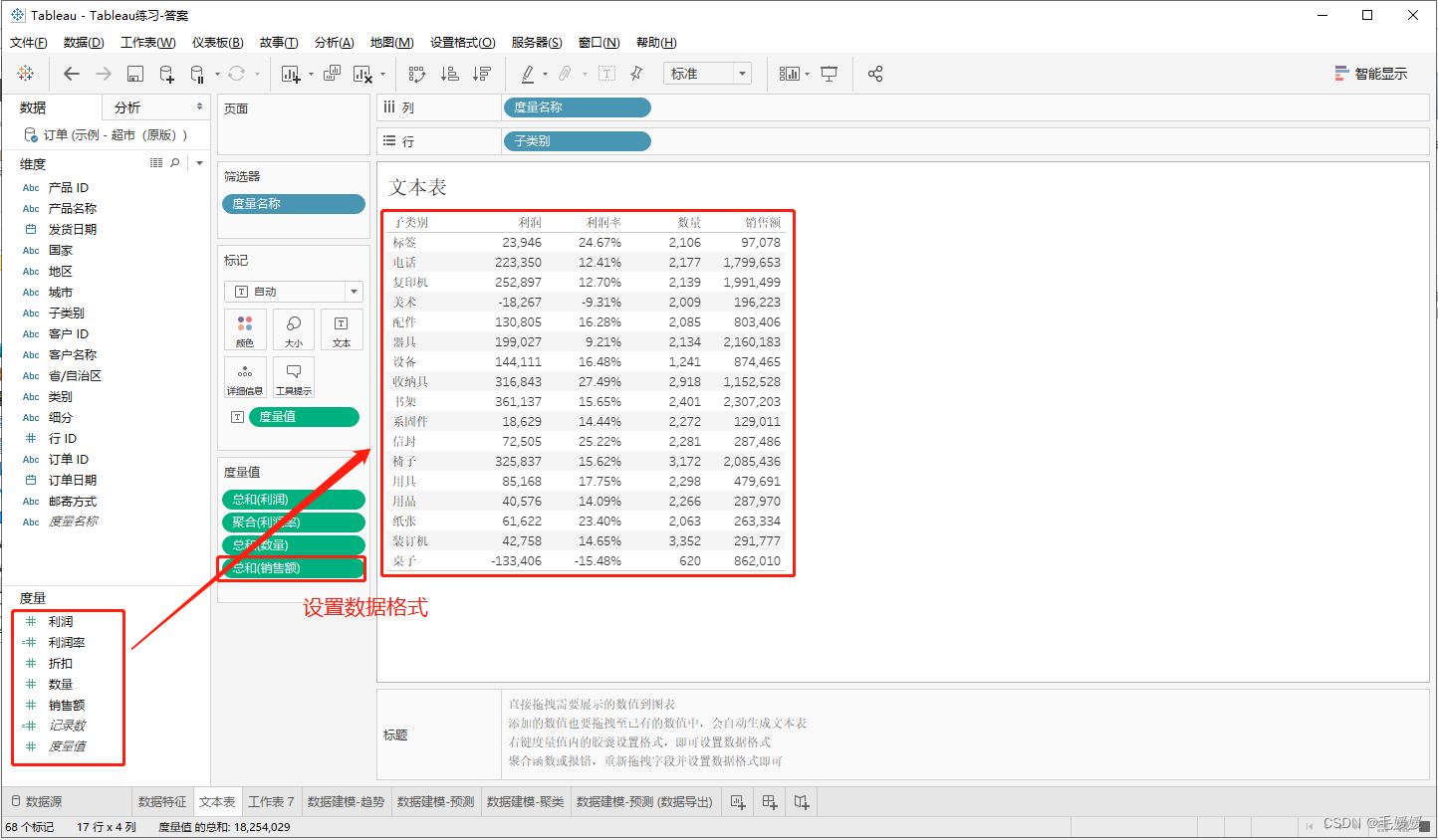Open the 分析(A) menu
1438x840 pixels.
[x=334, y=43]
